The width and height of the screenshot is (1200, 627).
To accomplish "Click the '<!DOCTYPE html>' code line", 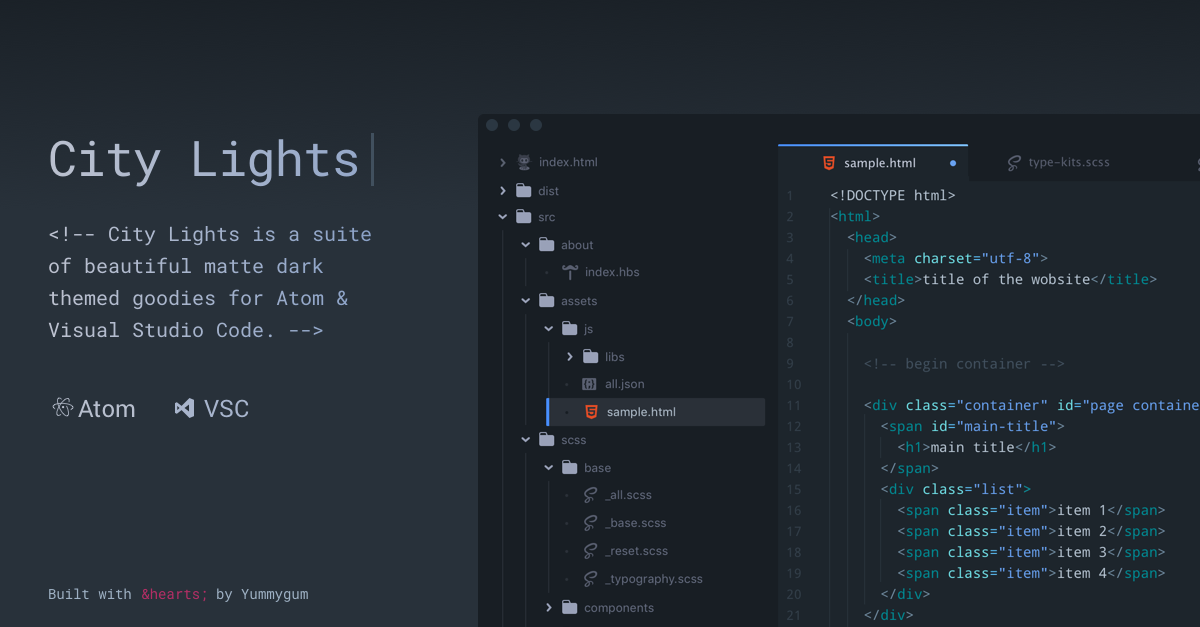I will pos(892,196).
